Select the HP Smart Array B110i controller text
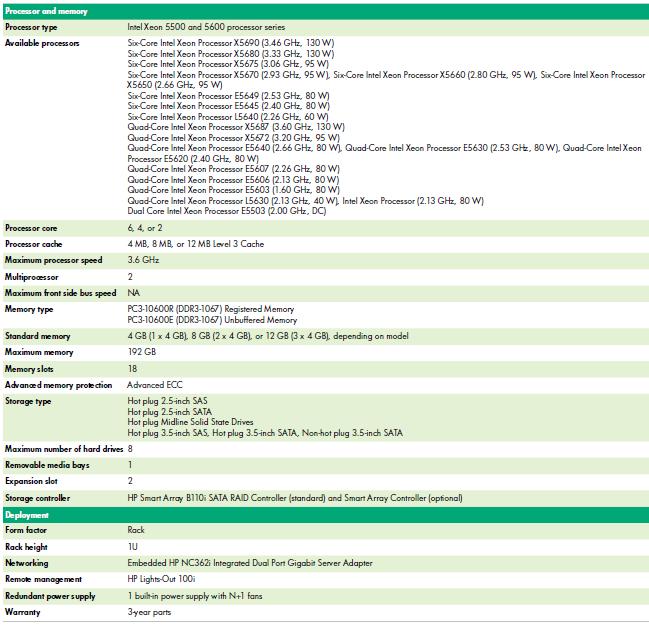 [x=295, y=498]
